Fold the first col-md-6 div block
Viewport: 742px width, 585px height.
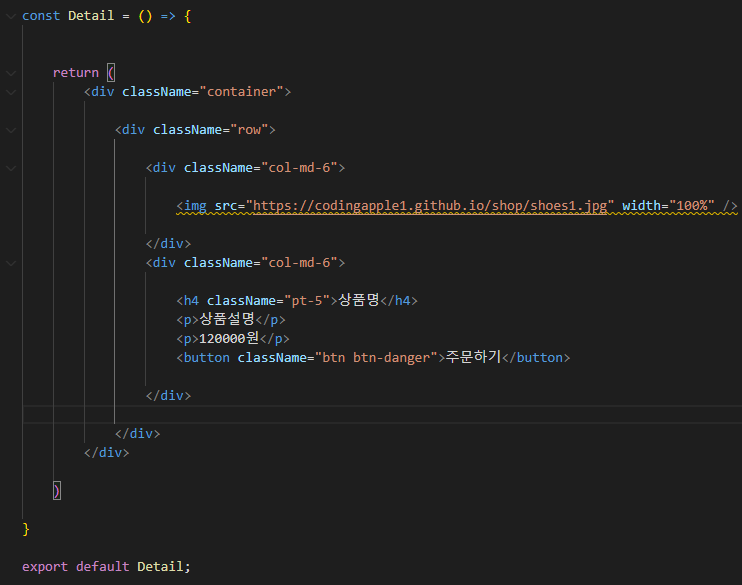[x=11, y=168]
